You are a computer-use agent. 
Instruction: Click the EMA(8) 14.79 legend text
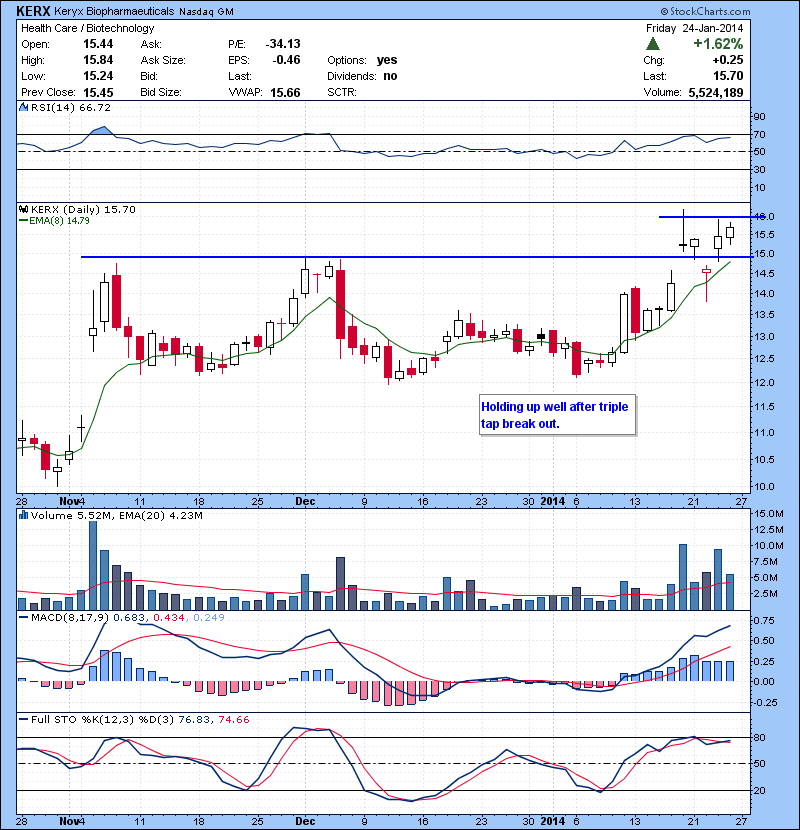tap(59, 220)
